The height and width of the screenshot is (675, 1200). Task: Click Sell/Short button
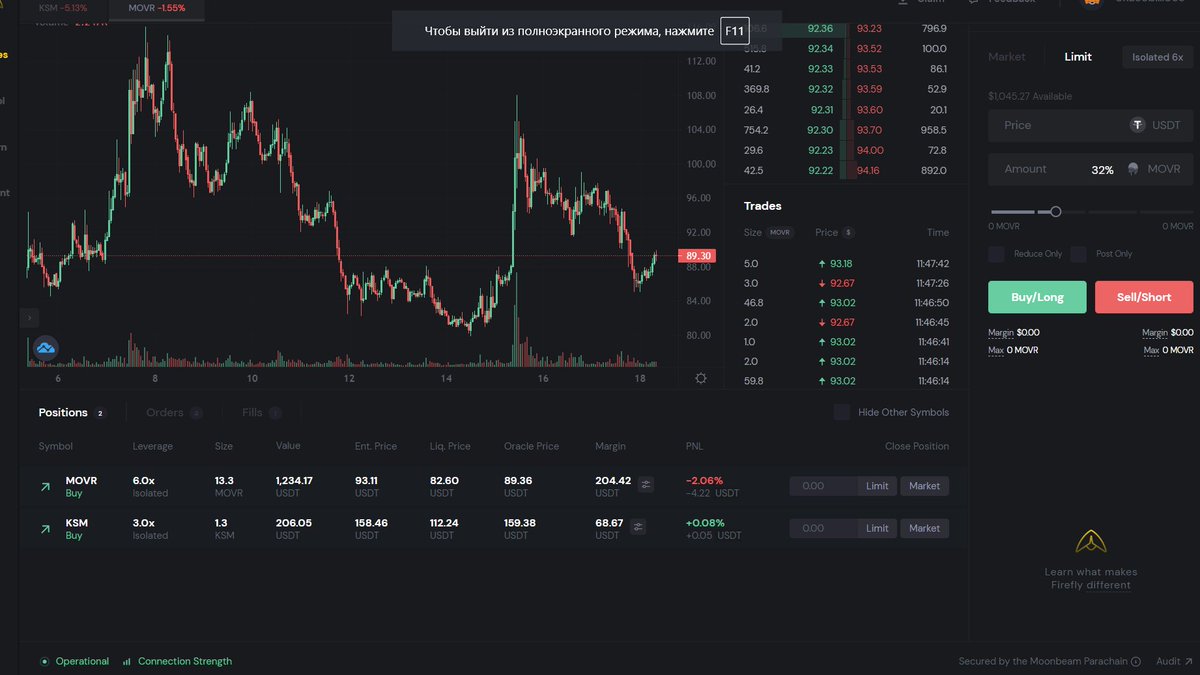pyautogui.click(x=1144, y=297)
